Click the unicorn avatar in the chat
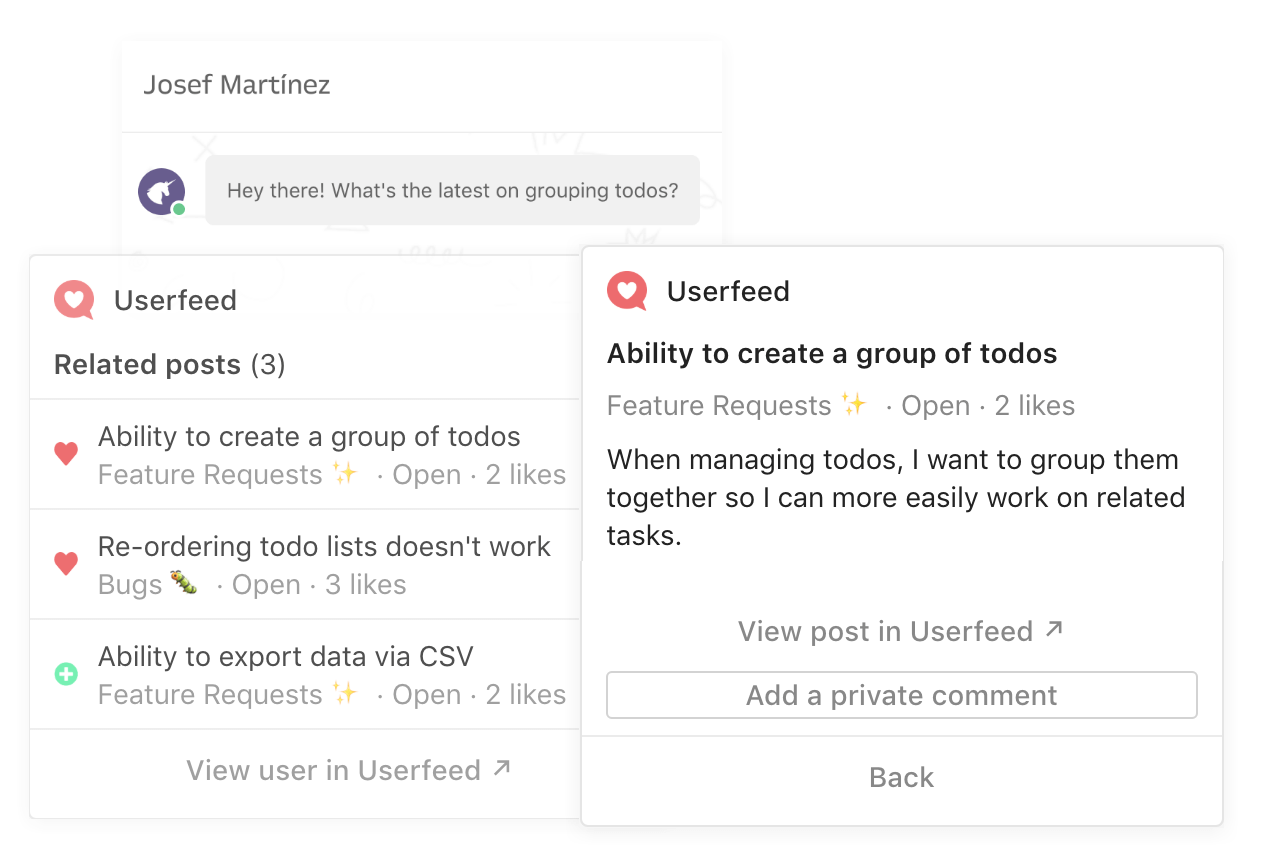1268x866 pixels. coord(161,190)
